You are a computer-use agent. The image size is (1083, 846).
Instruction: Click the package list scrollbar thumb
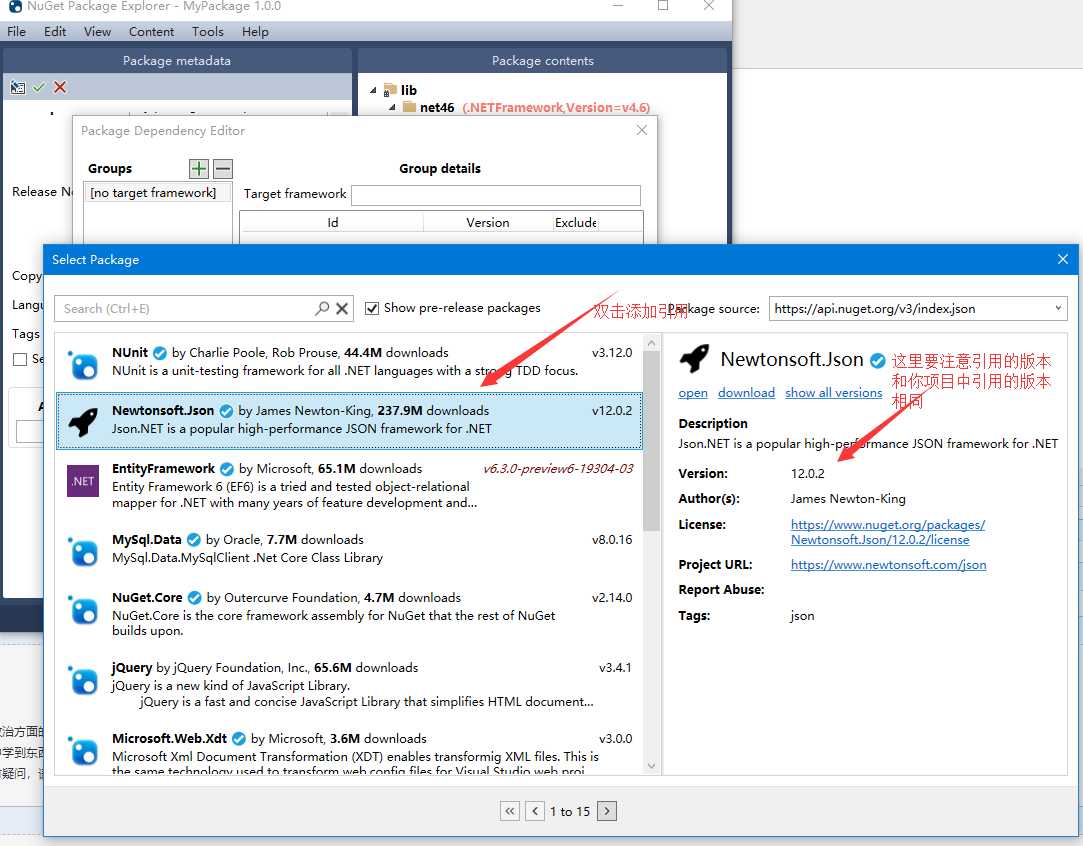[651, 441]
